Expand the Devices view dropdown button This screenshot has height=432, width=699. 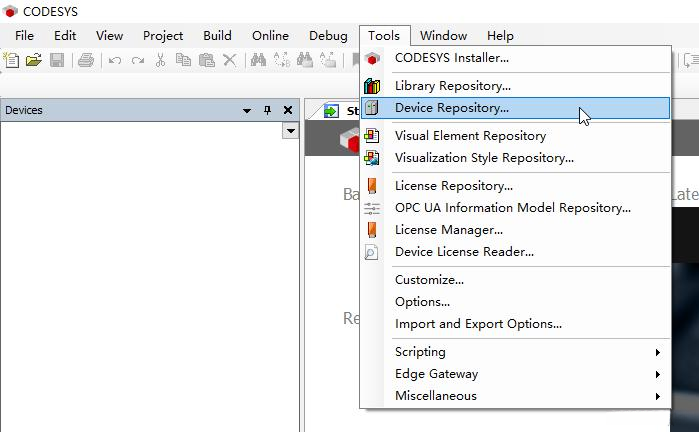[x=291, y=131]
